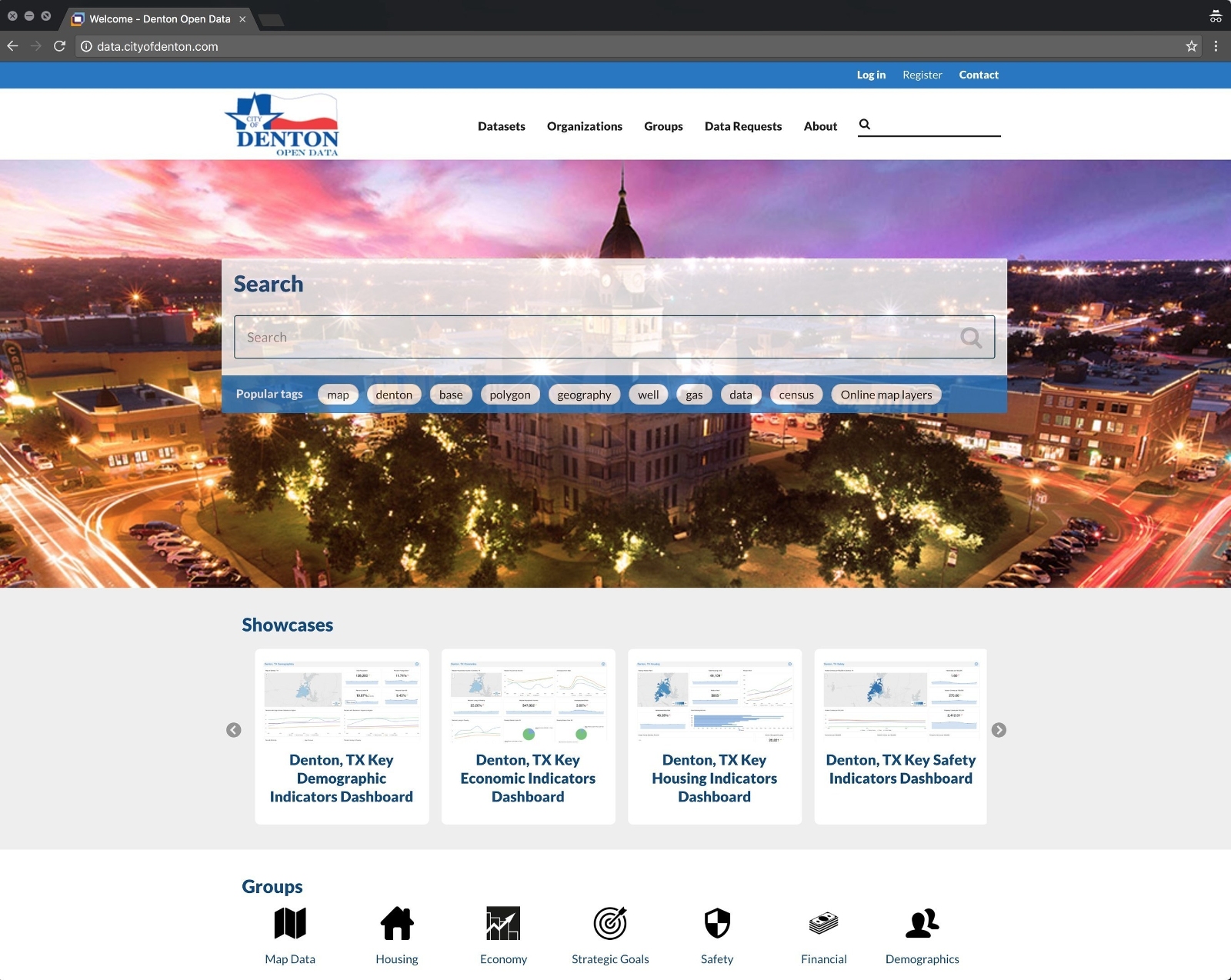1231x980 pixels.
Task: Select the Safety shield icon
Action: [x=716, y=923]
